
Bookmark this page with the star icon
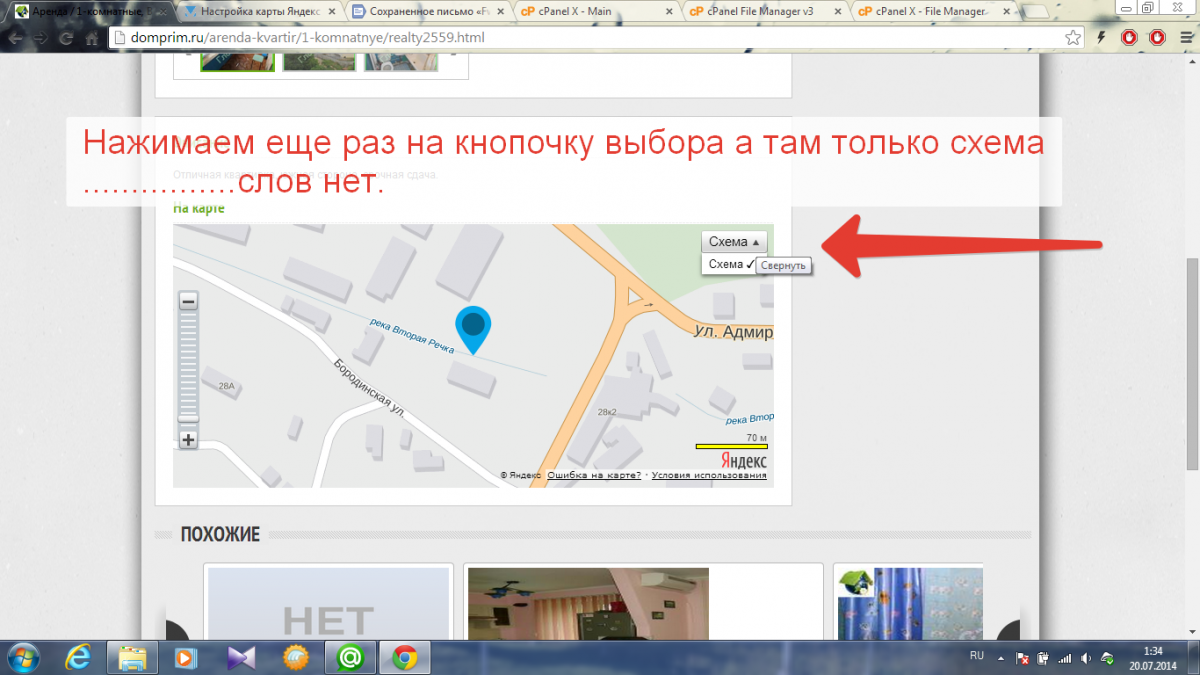click(x=1073, y=38)
